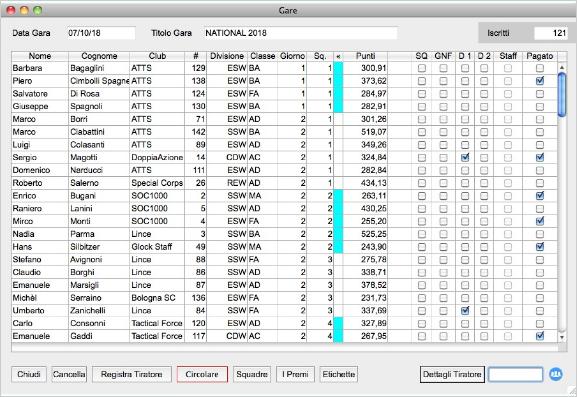The image size is (577, 397).
Task: Click the Bologna SC club cell
Action: pyautogui.click(x=157, y=298)
